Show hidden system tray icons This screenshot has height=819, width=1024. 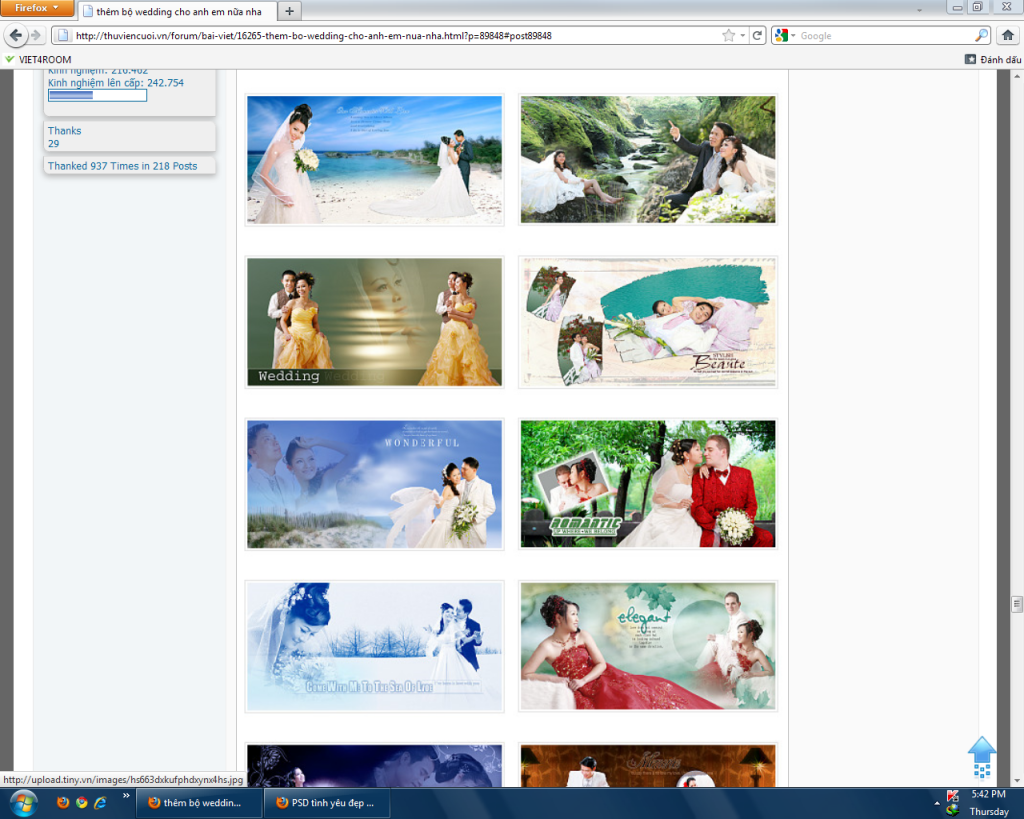click(x=937, y=803)
